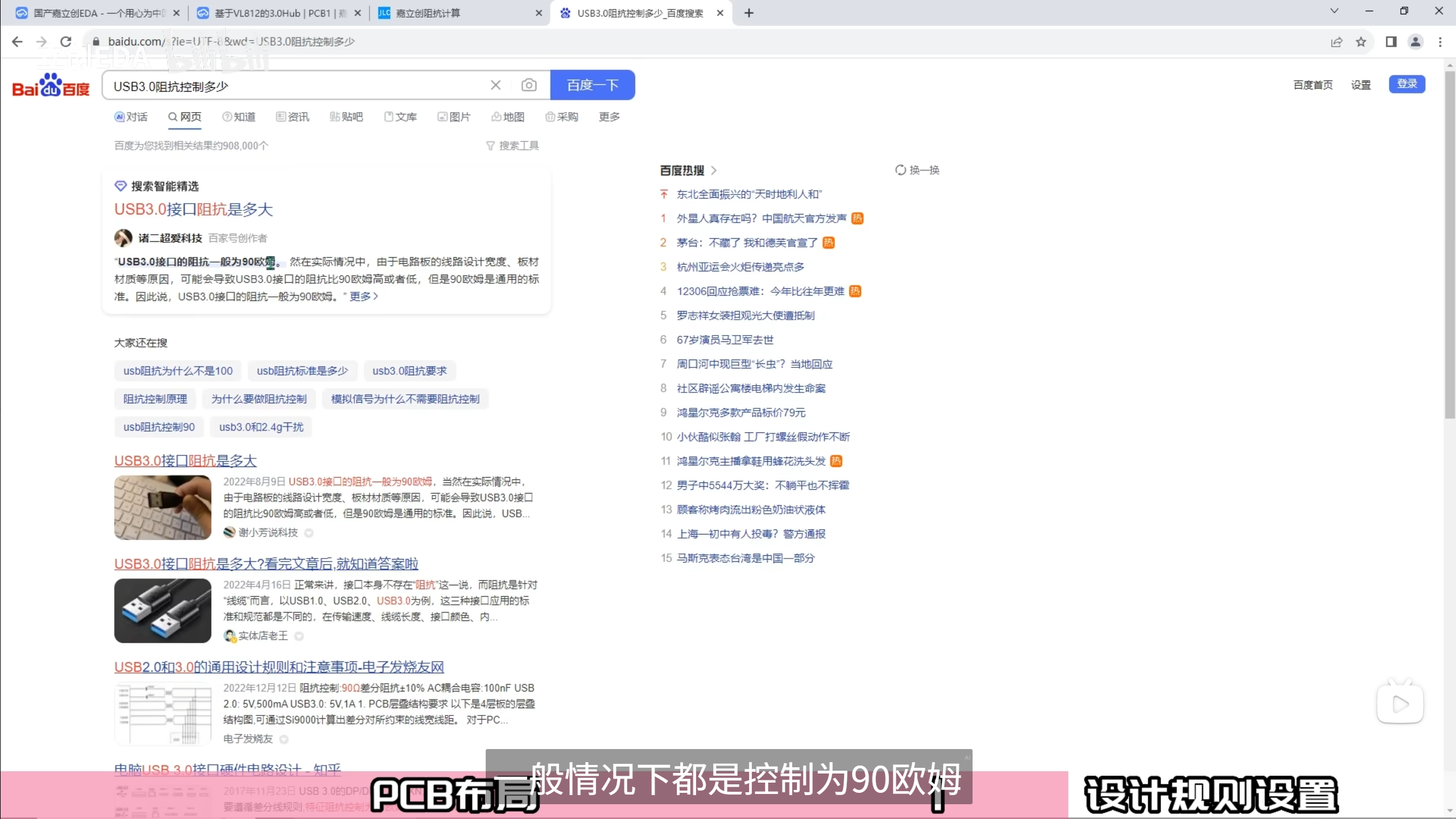Screen dimensions: 1456x819
Task: Click floating video play button
Action: [1400, 704]
